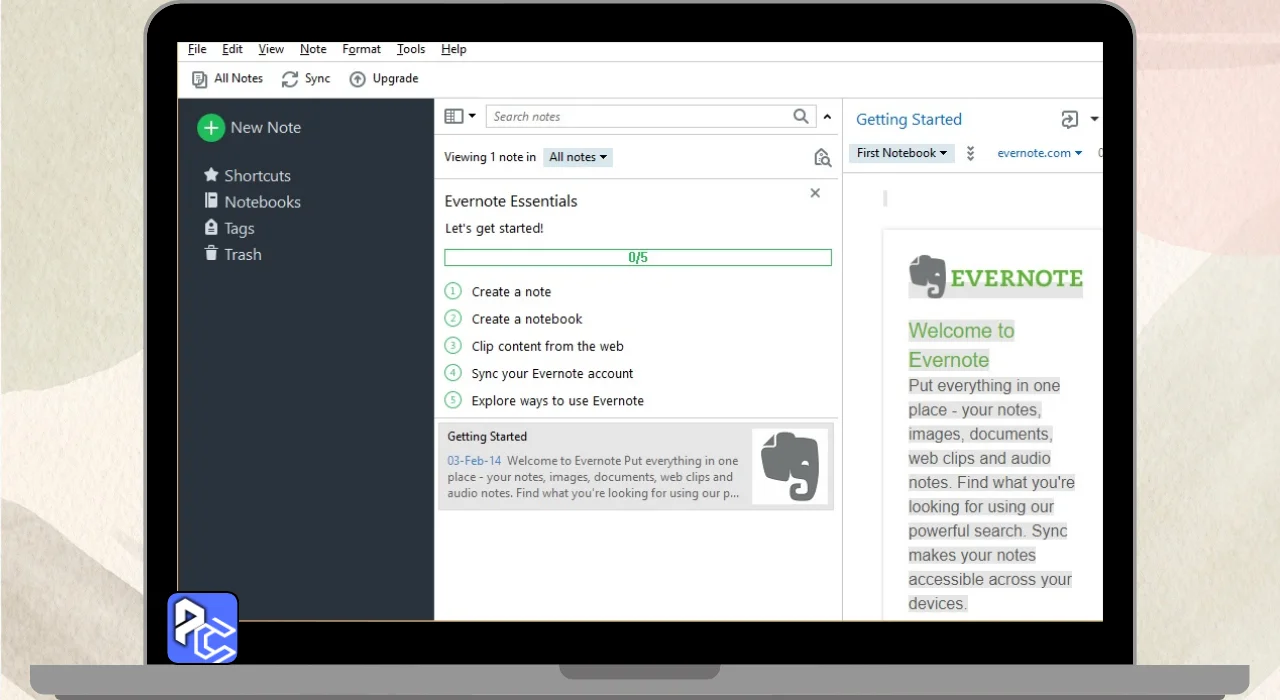Expand the view layout dropdown arrow
Image resolution: width=1280 pixels, height=700 pixels.
click(x=472, y=116)
